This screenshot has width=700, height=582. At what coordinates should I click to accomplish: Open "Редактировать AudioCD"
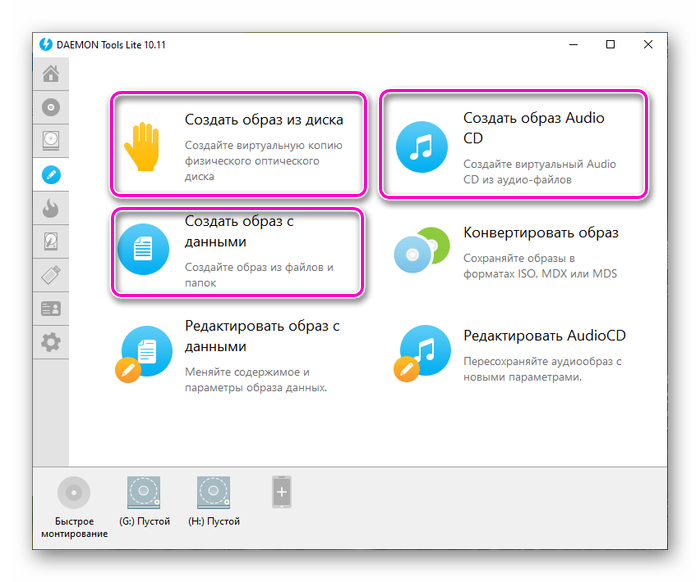[544, 336]
